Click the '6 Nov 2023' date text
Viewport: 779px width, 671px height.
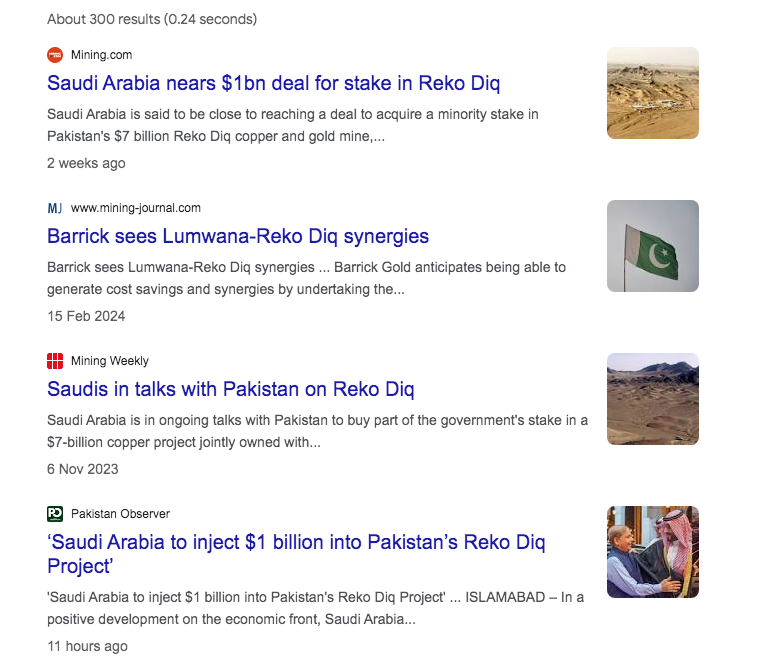point(82,469)
